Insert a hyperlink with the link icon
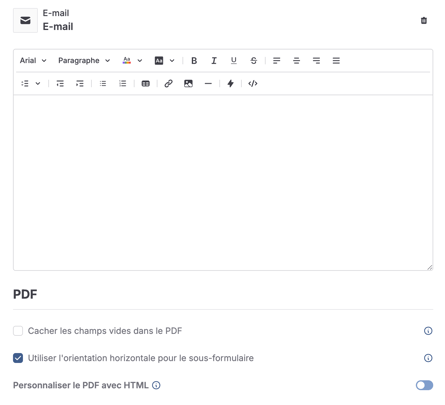The height and width of the screenshot is (405, 445). pos(169,83)
